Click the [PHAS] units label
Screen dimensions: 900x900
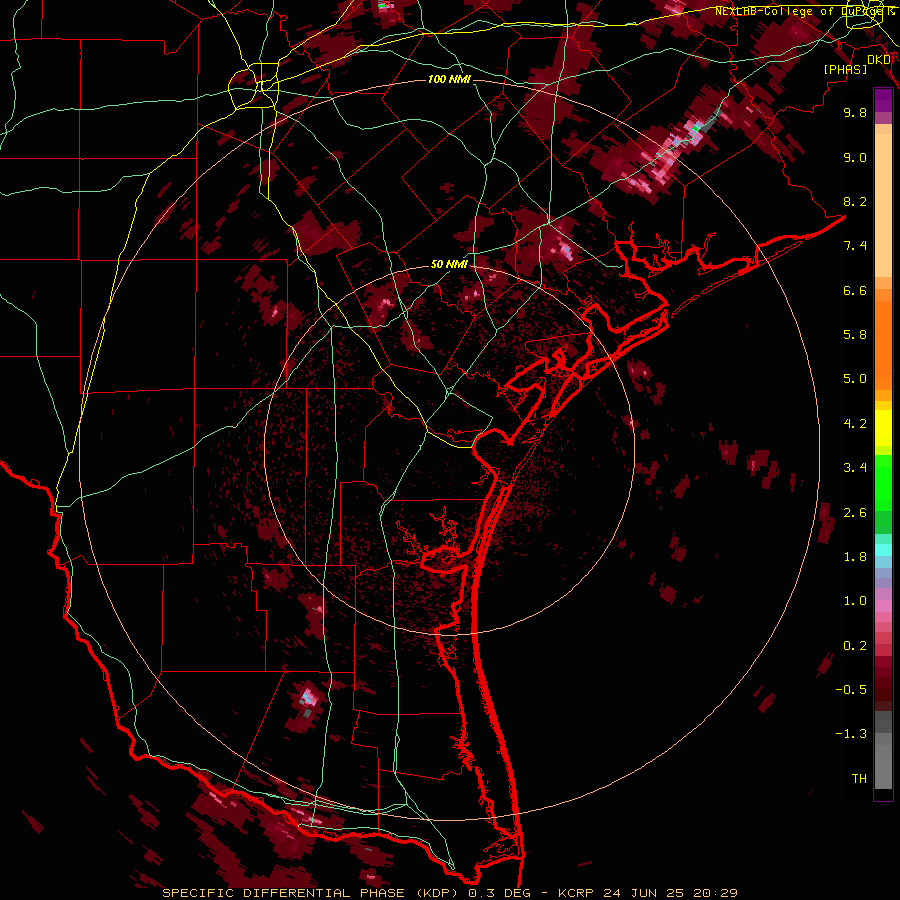click(x=845, y=69)
